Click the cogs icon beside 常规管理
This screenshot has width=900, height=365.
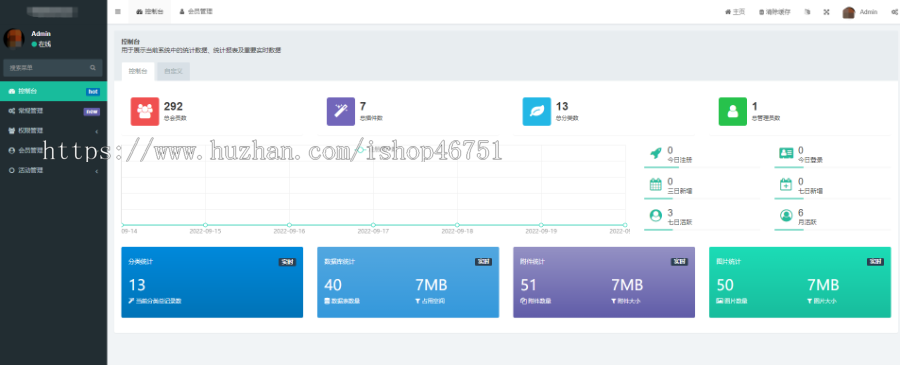11,111
